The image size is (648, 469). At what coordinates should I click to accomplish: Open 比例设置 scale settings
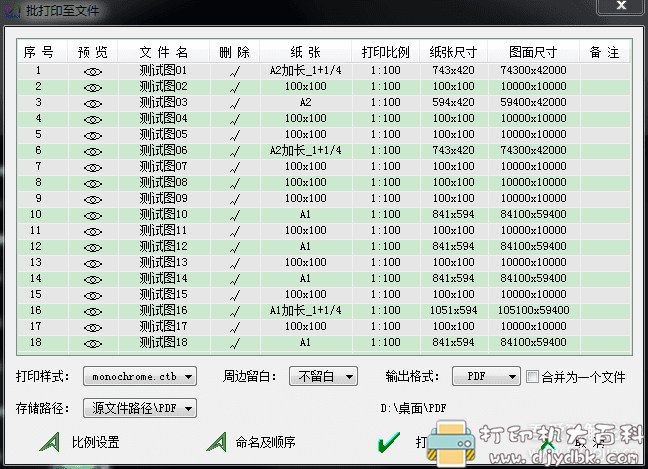95,442
